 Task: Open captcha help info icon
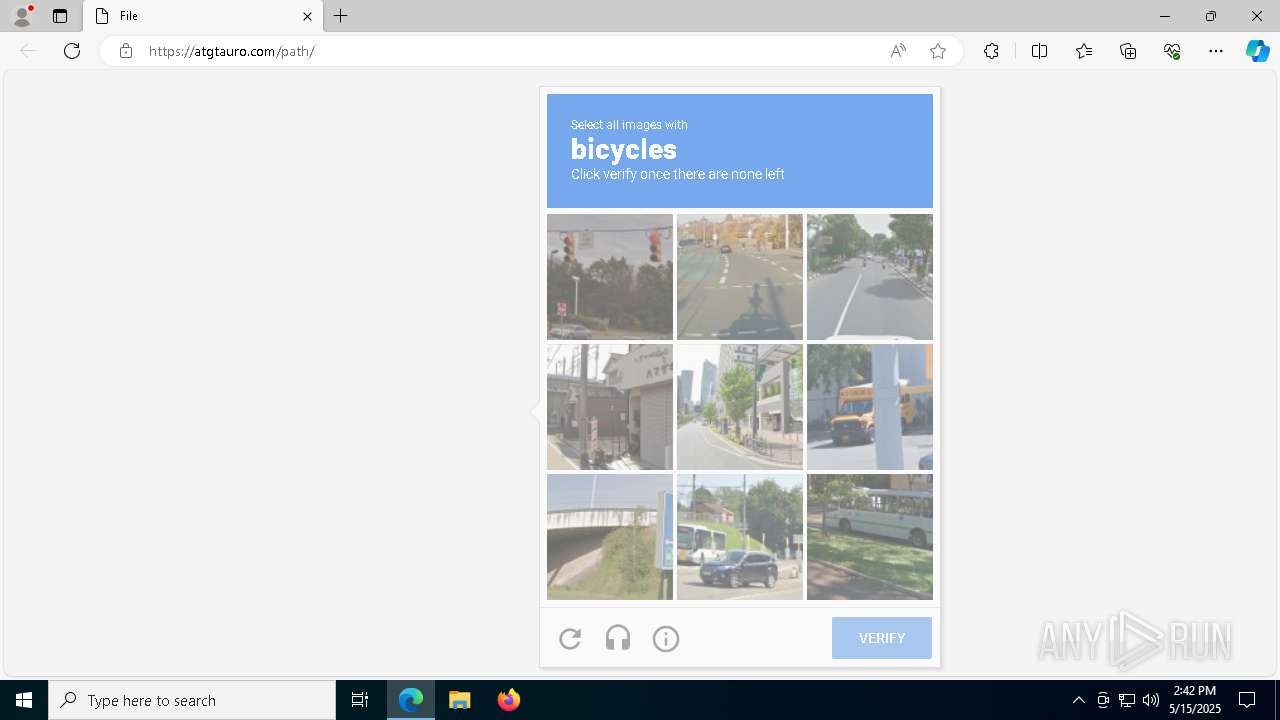[666, 638]
